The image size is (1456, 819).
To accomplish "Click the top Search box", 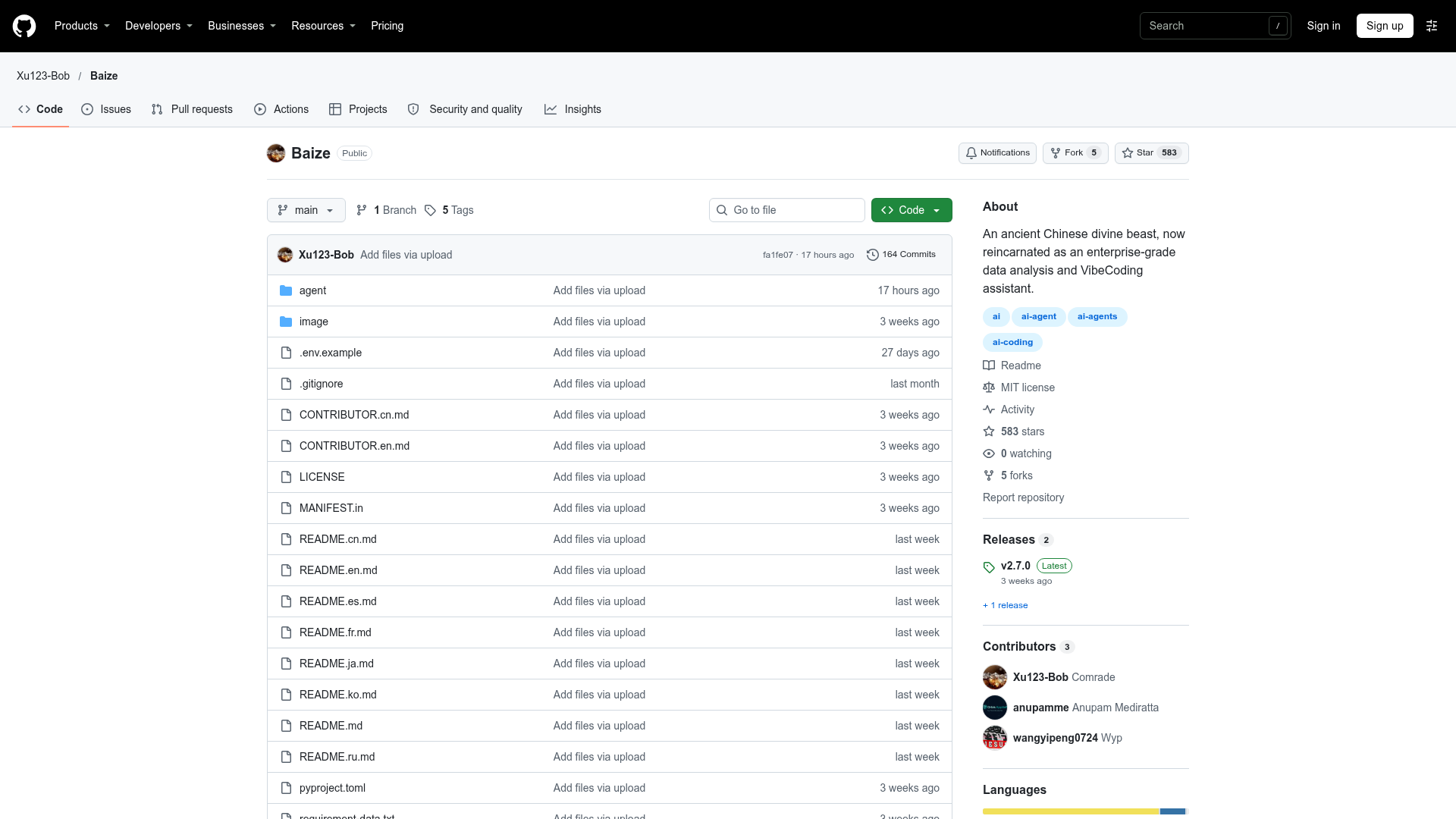I will [x=1216, y=26].
